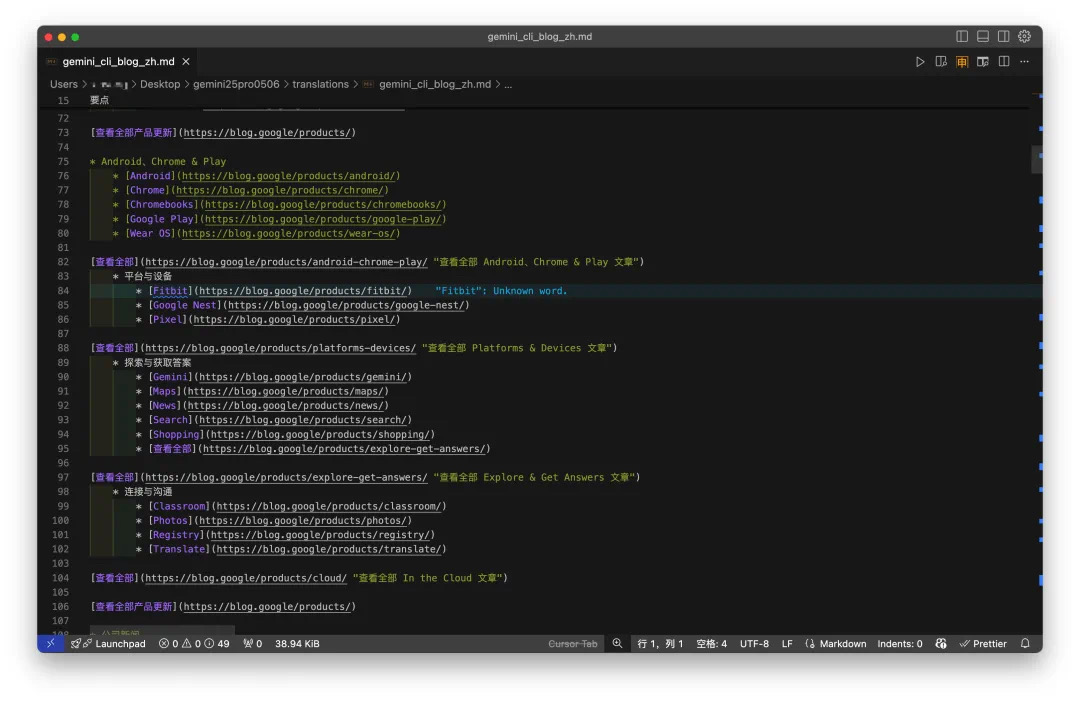Screen dimensions: 1080x702
Task: Open the gemini25pro0506 breadcrumb folder
Action: tap(236, 84)
